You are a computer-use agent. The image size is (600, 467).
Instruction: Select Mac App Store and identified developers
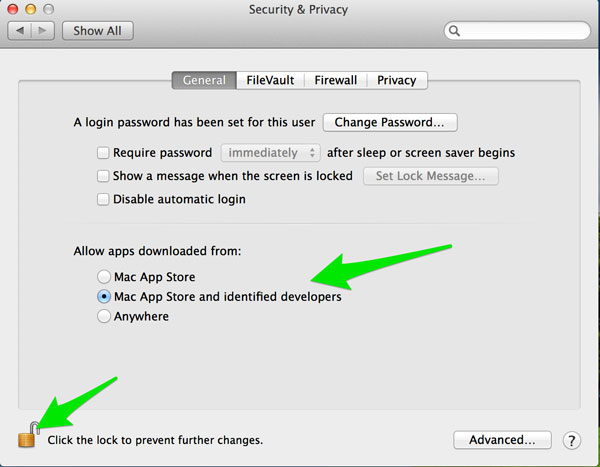tap(104, 297)
